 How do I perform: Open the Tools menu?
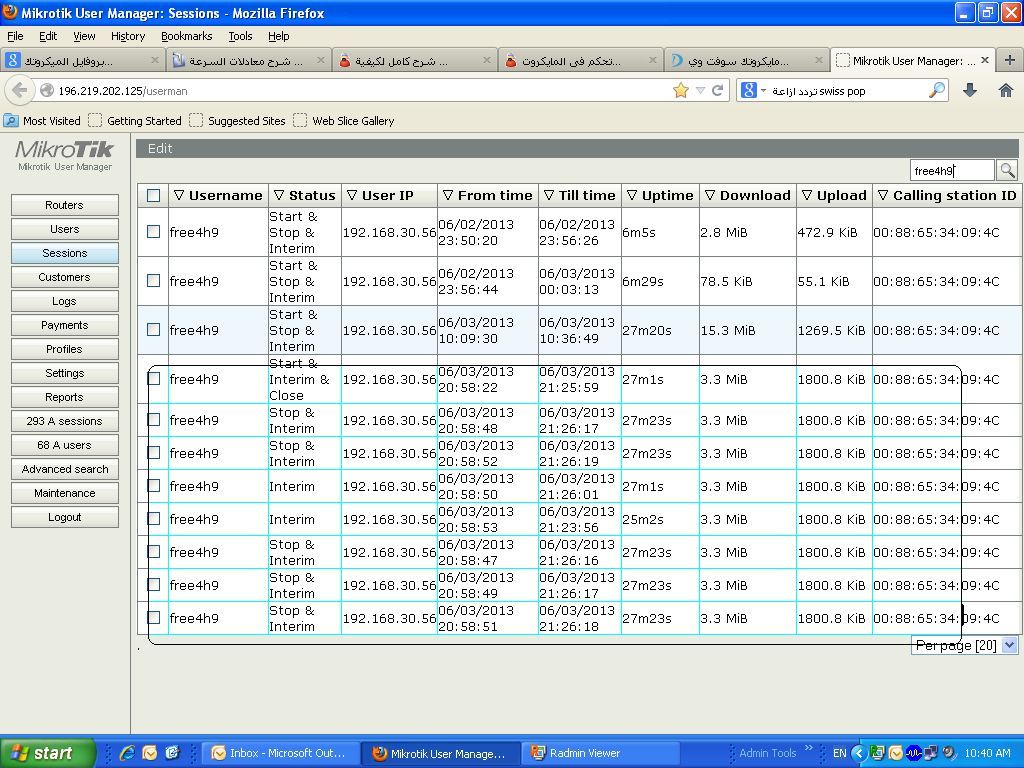(x=240, y=36)
